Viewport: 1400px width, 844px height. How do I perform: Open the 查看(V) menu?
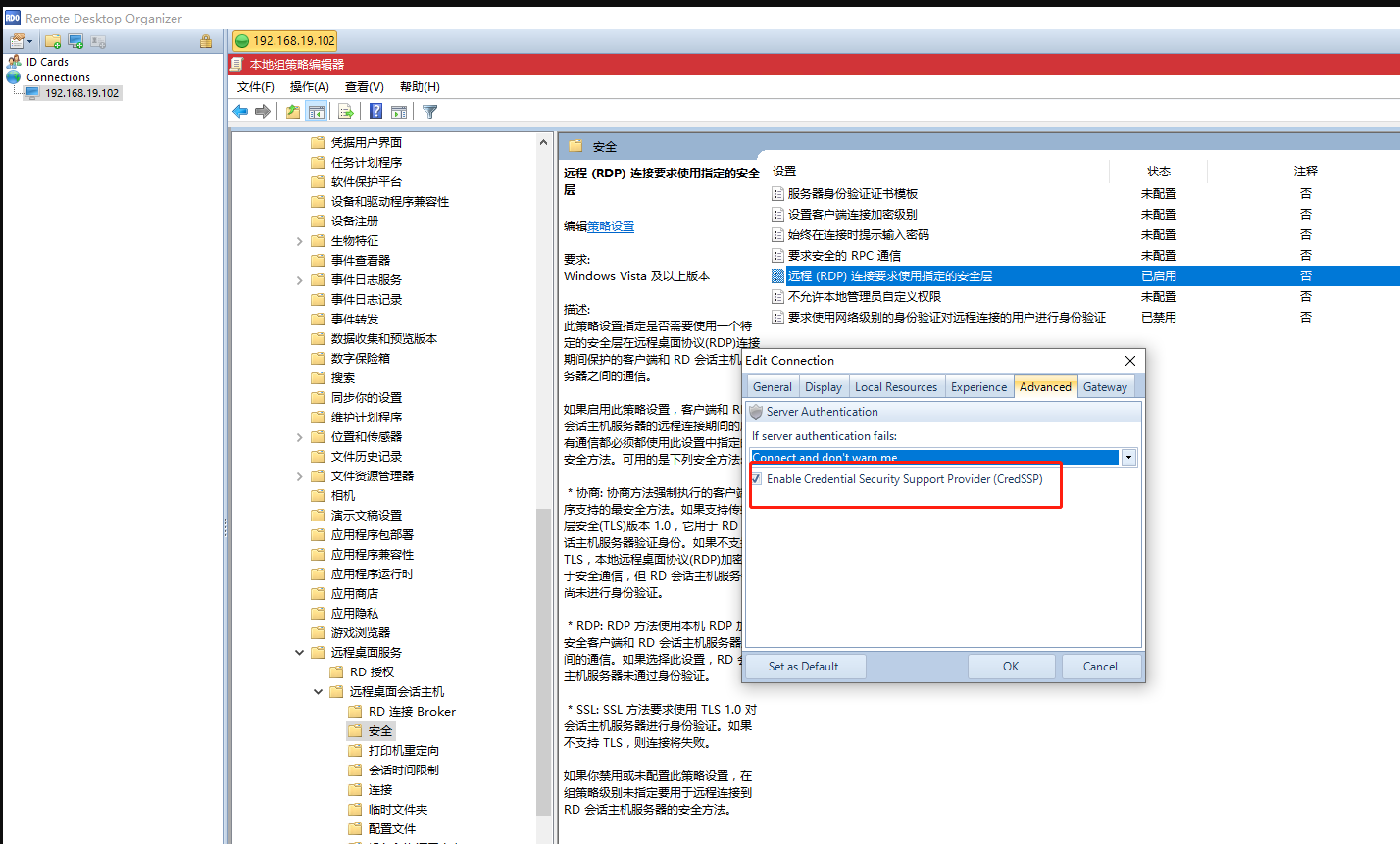point(364,86)
